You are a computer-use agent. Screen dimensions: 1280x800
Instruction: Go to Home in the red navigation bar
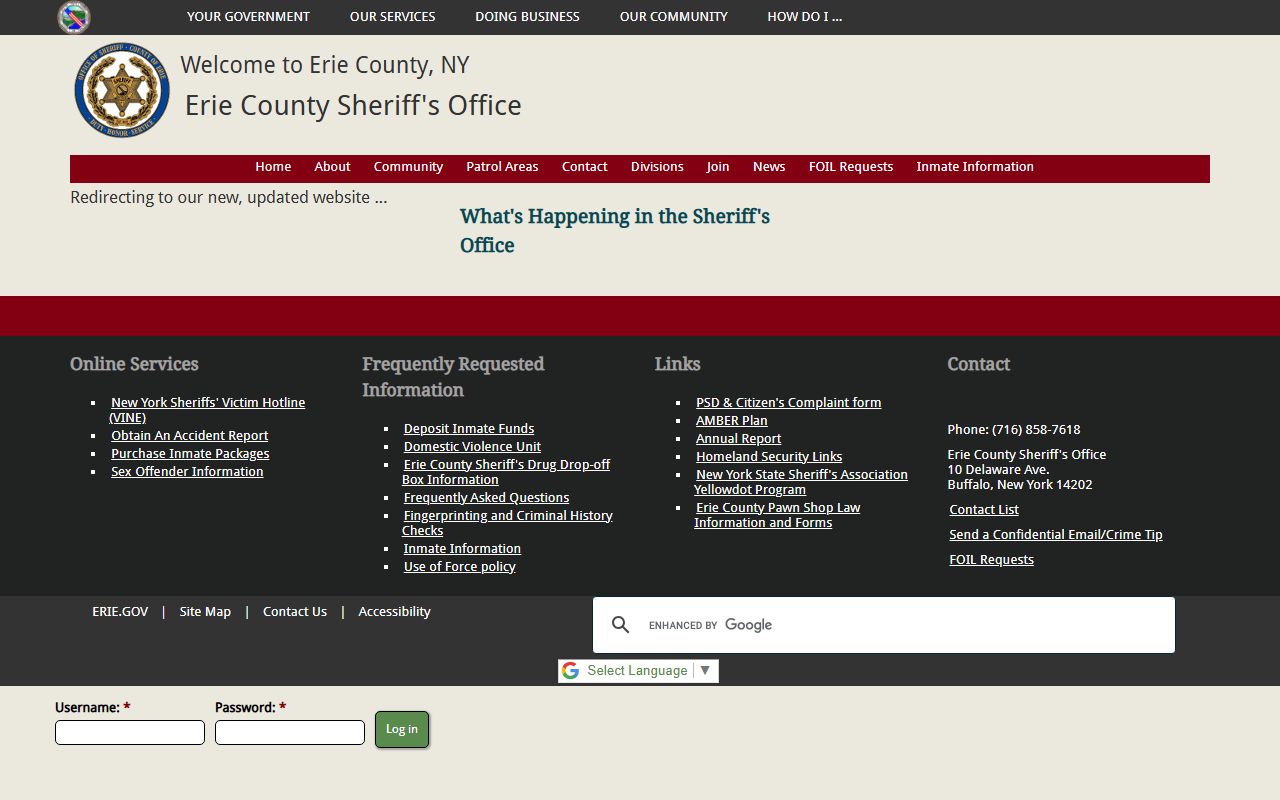[273, 167]
